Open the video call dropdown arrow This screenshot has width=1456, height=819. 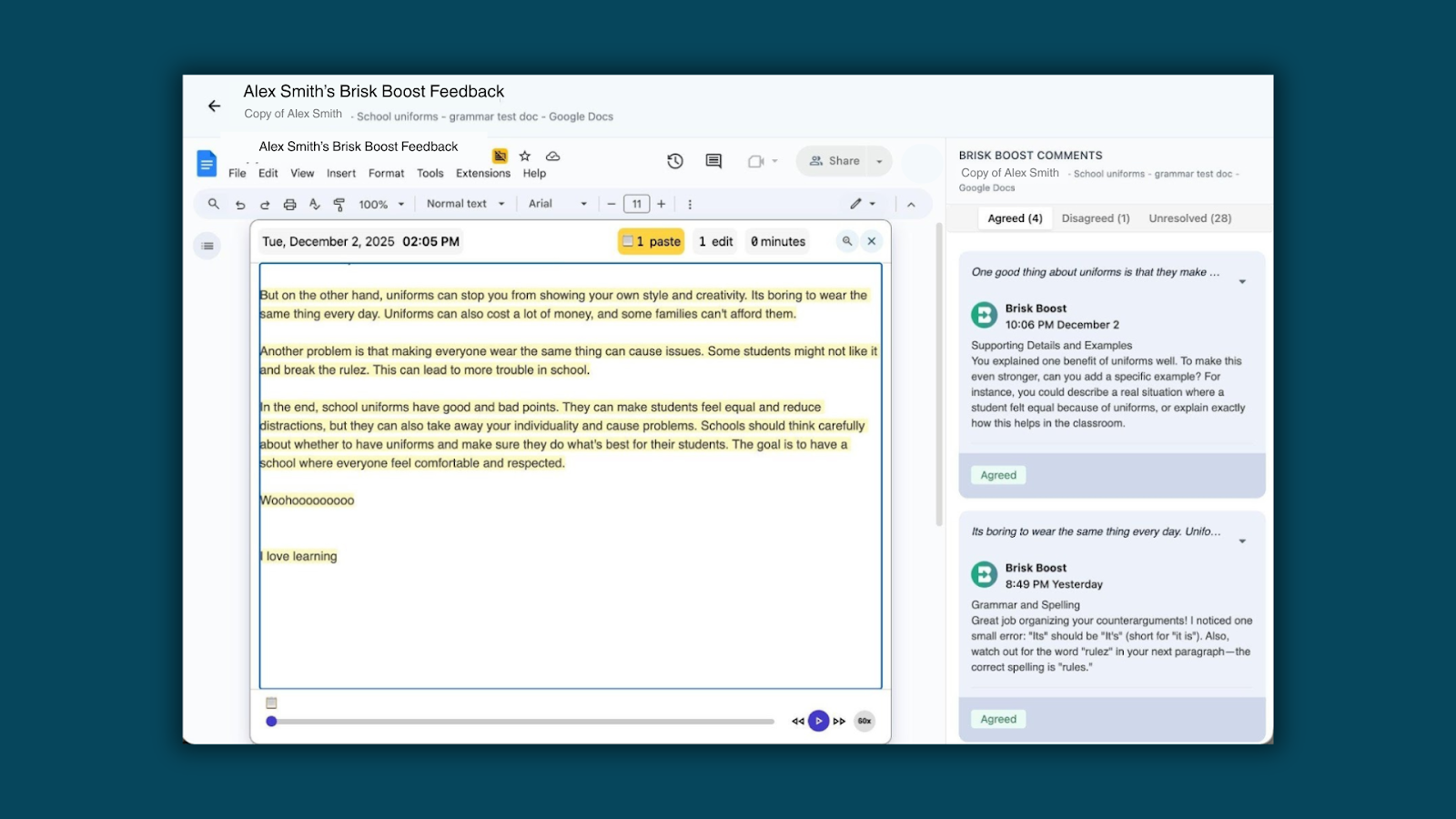click(775, 161)
